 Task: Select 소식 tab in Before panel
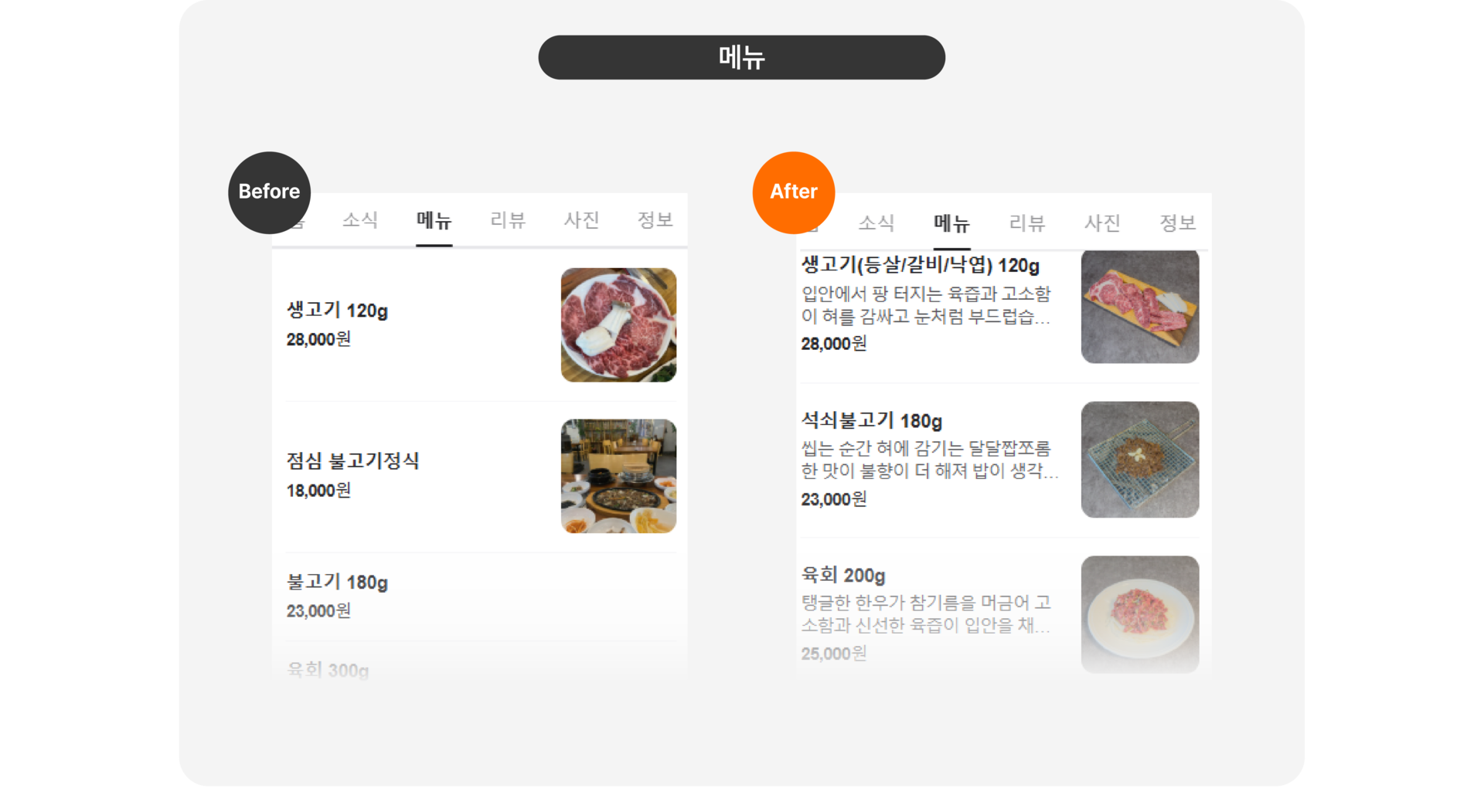pyautogui.click(x=360, y=220)
